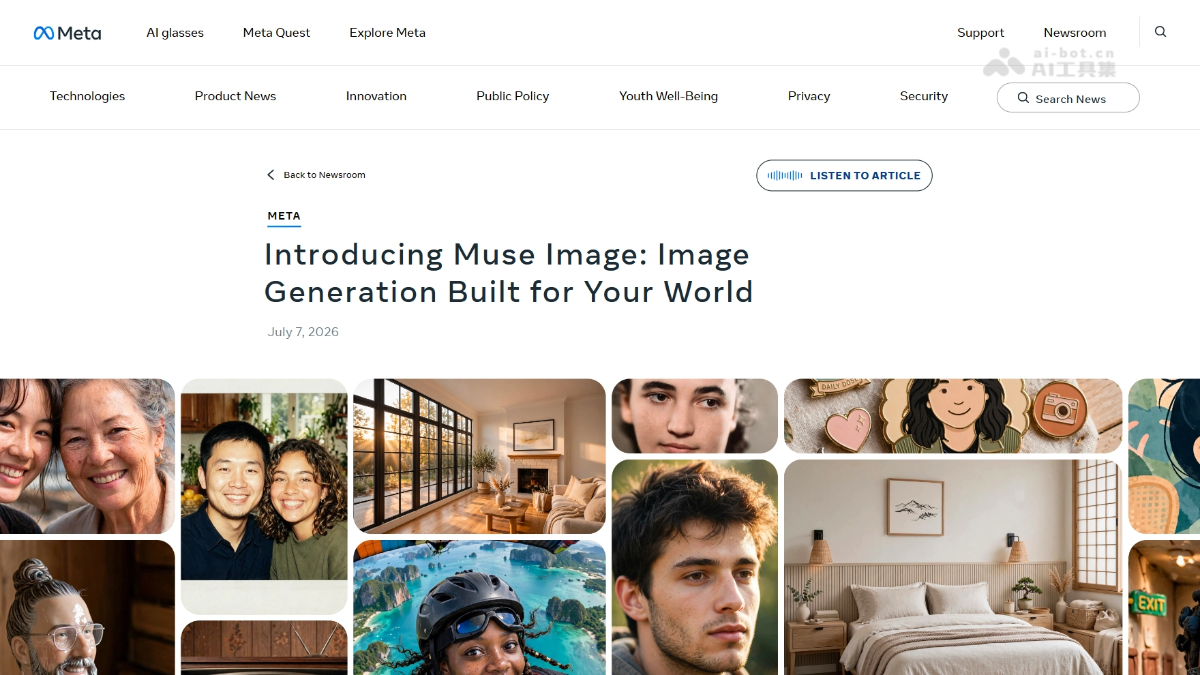Select the Technologies category
This screenshot has height=675, width=1200.
(x=87, y=96)
